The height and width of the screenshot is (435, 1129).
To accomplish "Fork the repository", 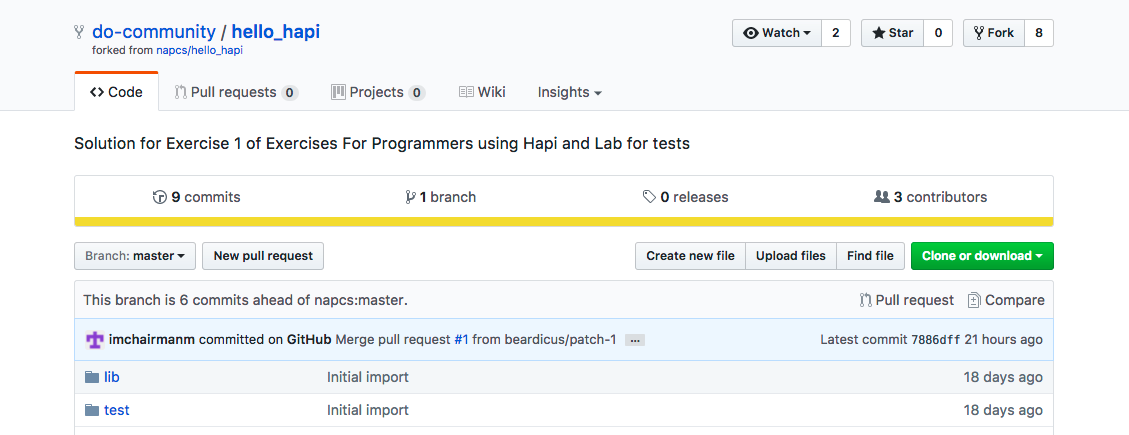I will click(994, 33).
